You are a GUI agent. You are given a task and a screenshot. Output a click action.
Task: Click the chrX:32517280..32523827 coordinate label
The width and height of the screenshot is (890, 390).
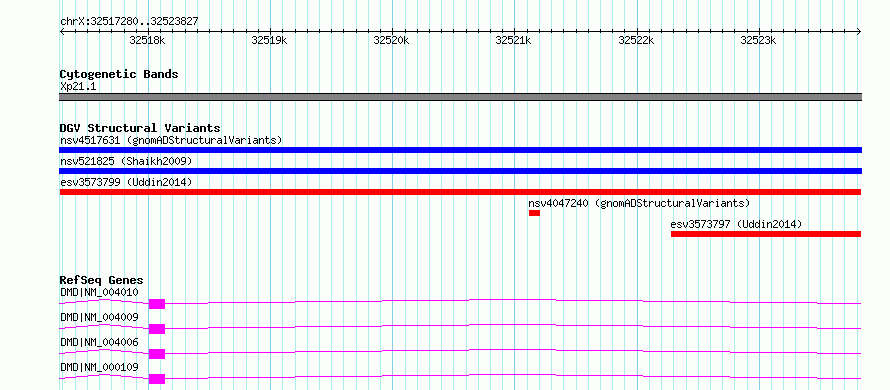pos(129,22)
